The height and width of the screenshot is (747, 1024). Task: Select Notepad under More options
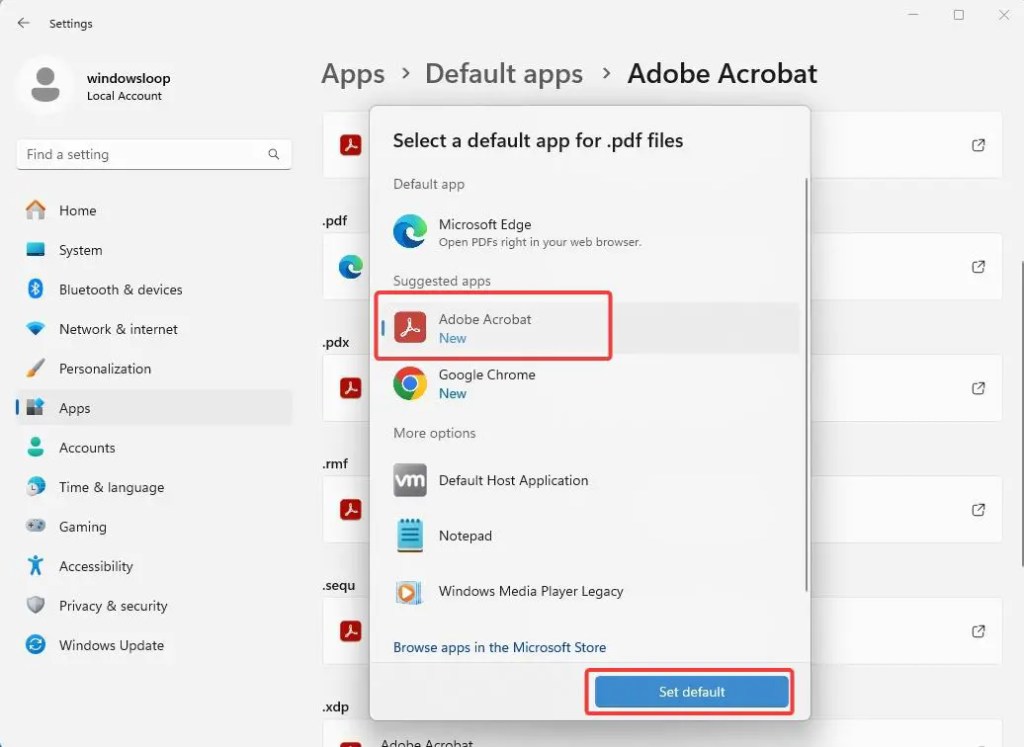click(464, 535)
